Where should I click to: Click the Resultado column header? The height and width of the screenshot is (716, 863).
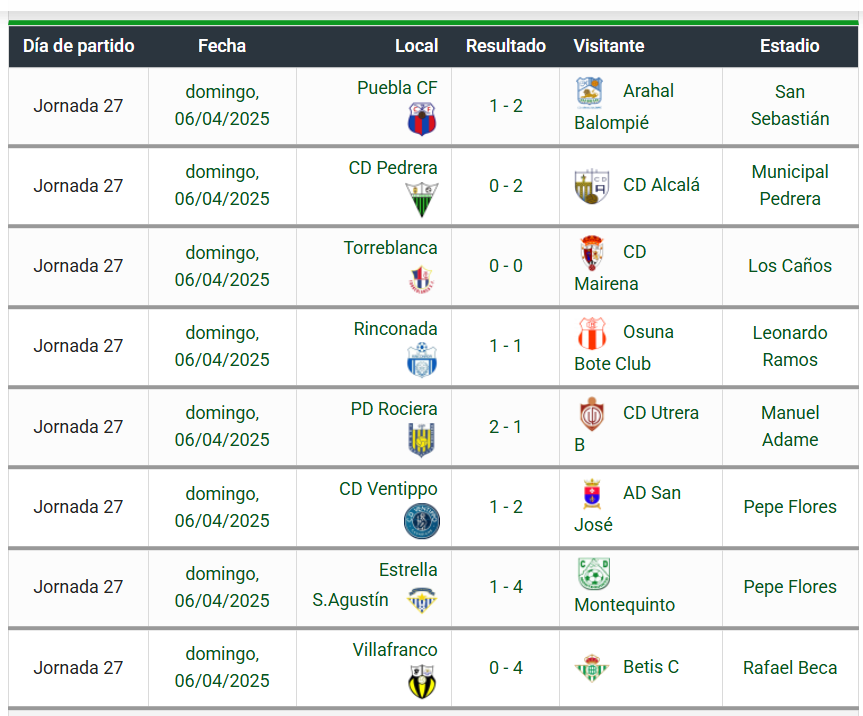(x=506, y=46)
